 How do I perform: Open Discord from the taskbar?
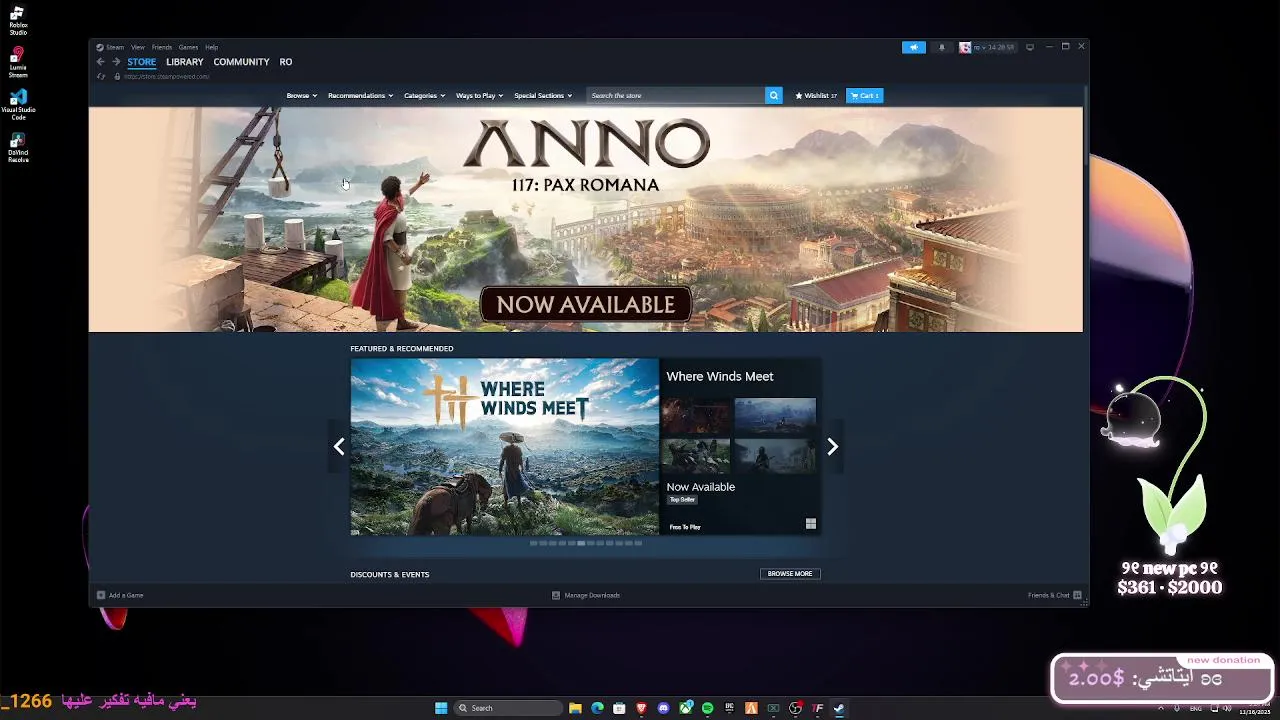coord(663,708)
